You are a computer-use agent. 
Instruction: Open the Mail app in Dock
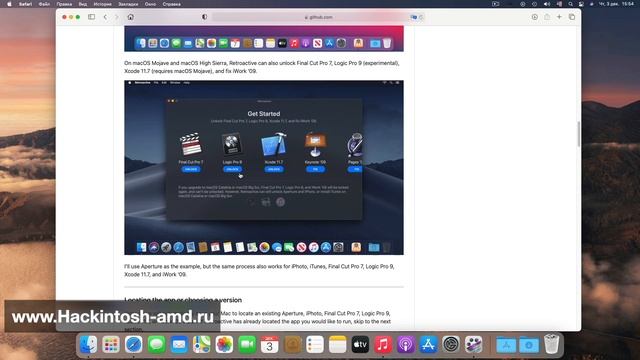(179, 344)
